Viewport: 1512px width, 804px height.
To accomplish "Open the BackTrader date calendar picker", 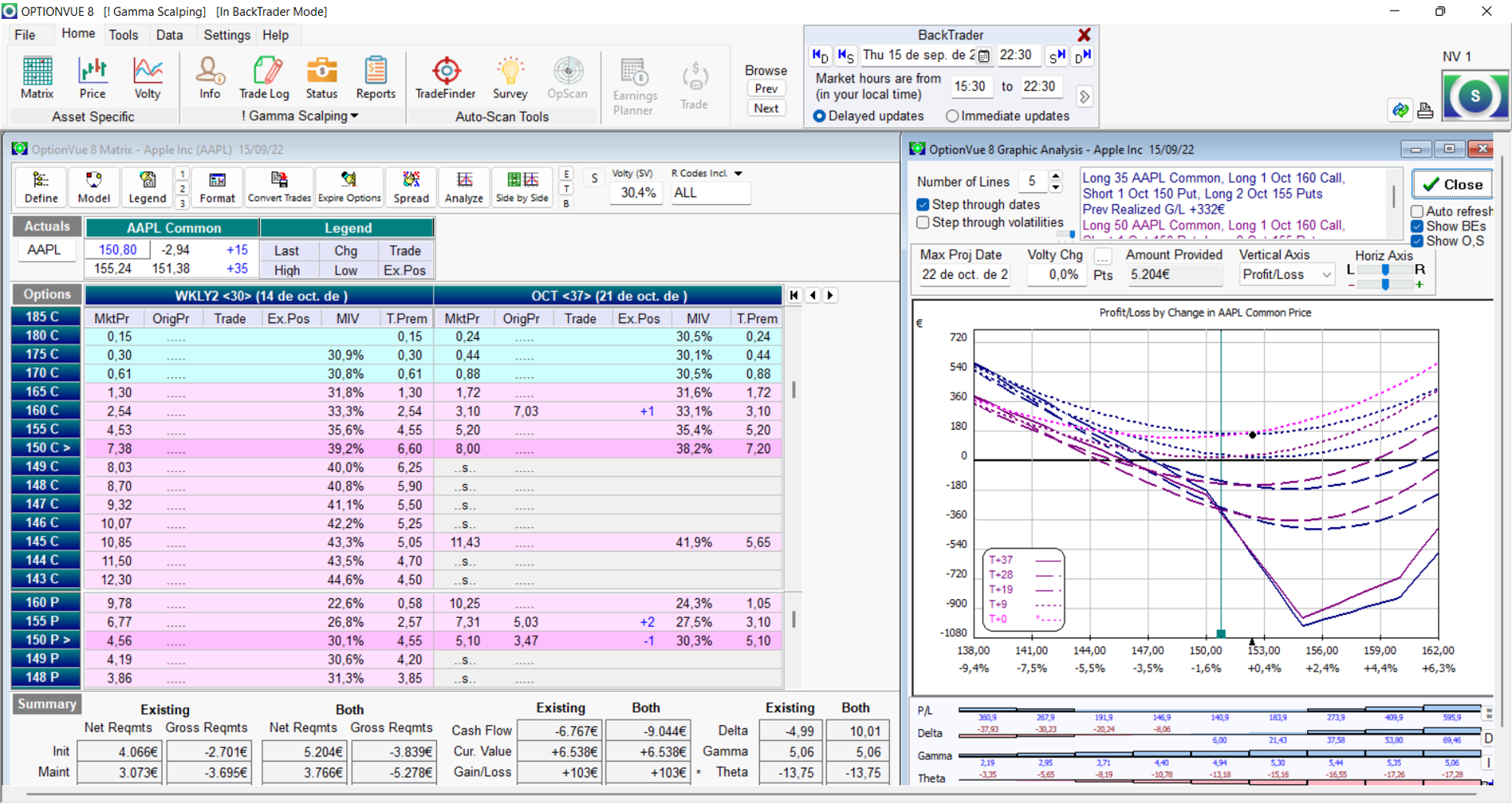I will pyautogui.click(x=984, y=55).
